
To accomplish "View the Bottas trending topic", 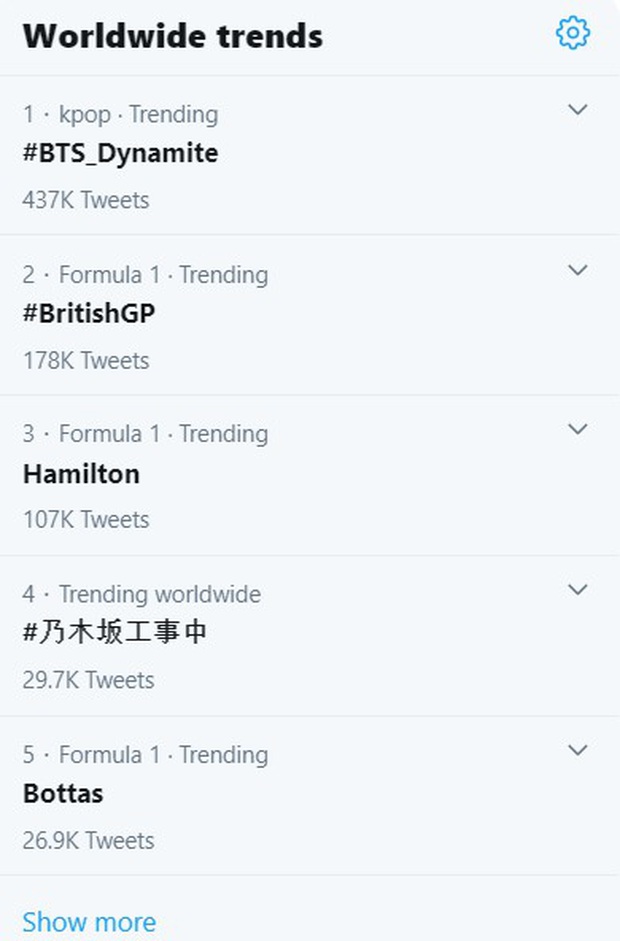I will 63,793.
